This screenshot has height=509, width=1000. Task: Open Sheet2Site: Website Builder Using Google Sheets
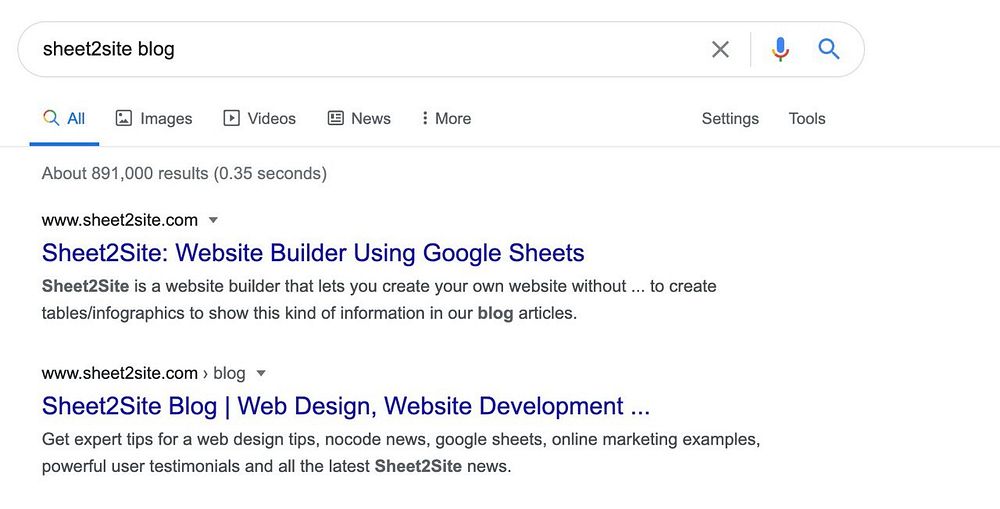[313, 252]
